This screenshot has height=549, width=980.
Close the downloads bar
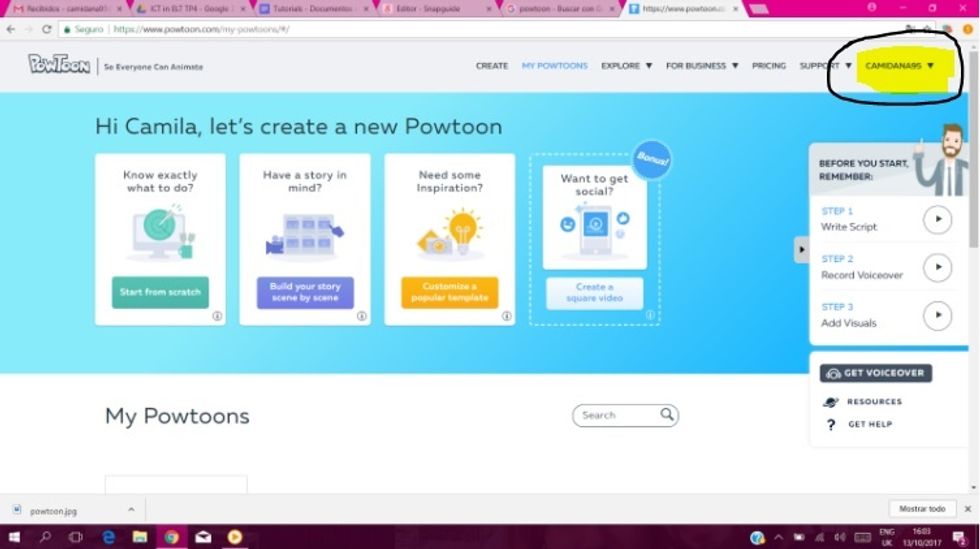pyautogui.click(x=968, y=509)
